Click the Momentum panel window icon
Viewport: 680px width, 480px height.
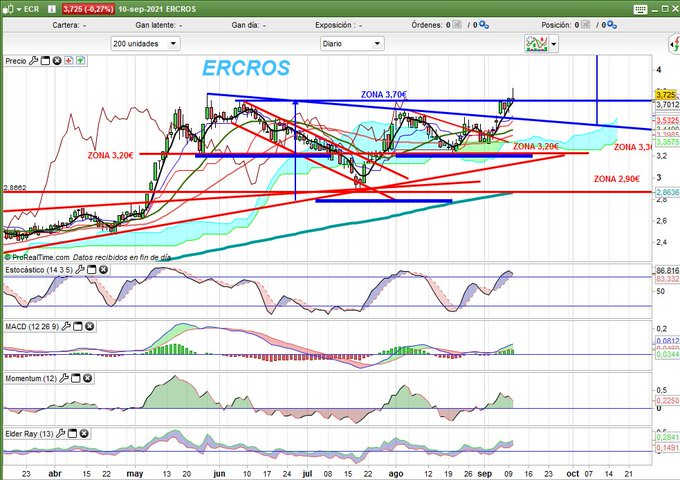(75, 378)
